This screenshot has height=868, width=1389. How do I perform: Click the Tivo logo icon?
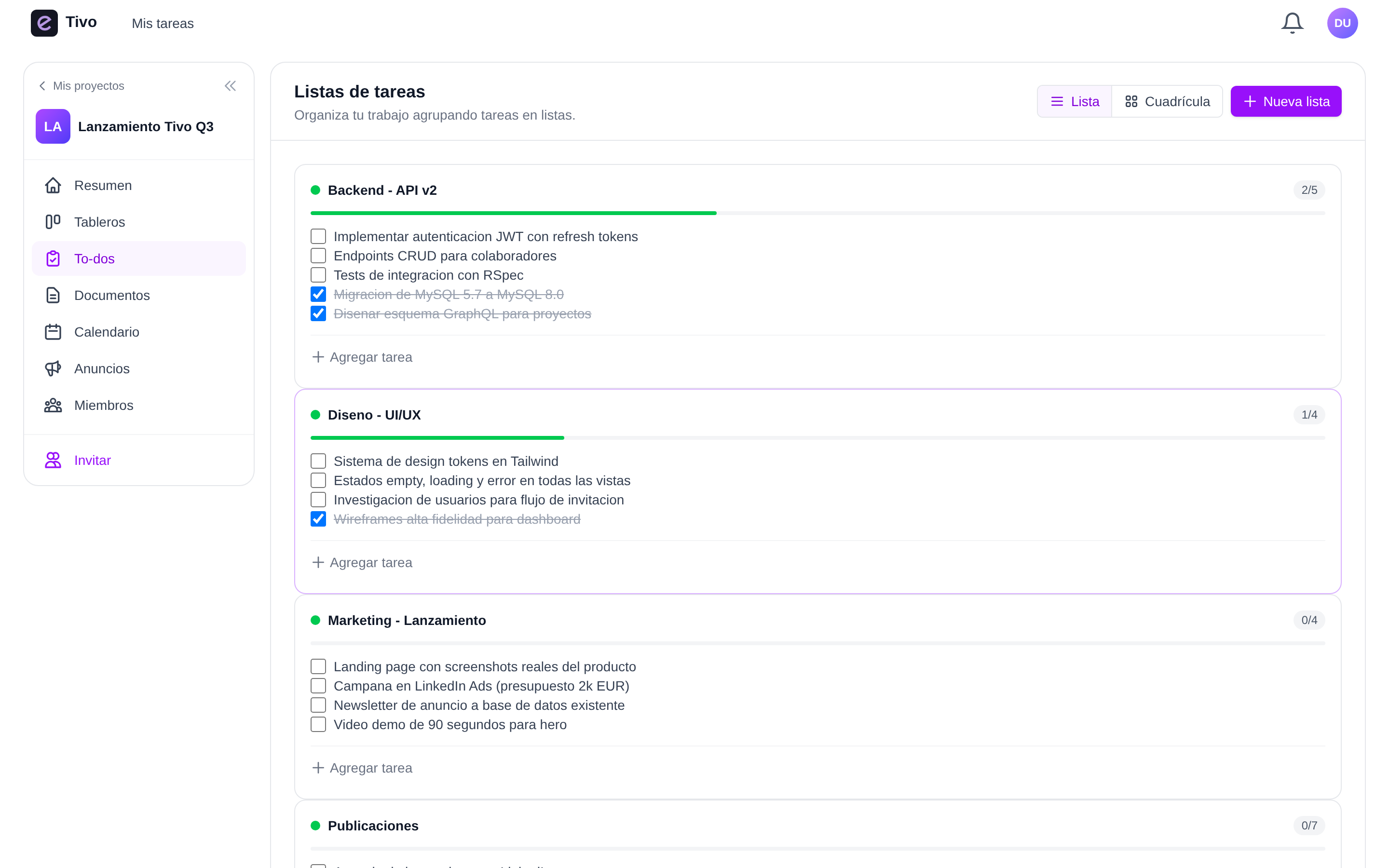44,23
